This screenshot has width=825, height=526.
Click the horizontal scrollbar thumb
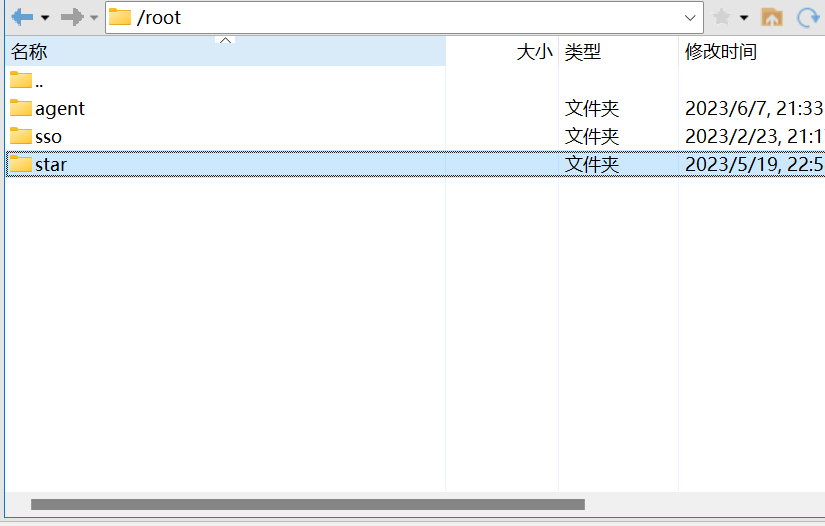307,505
